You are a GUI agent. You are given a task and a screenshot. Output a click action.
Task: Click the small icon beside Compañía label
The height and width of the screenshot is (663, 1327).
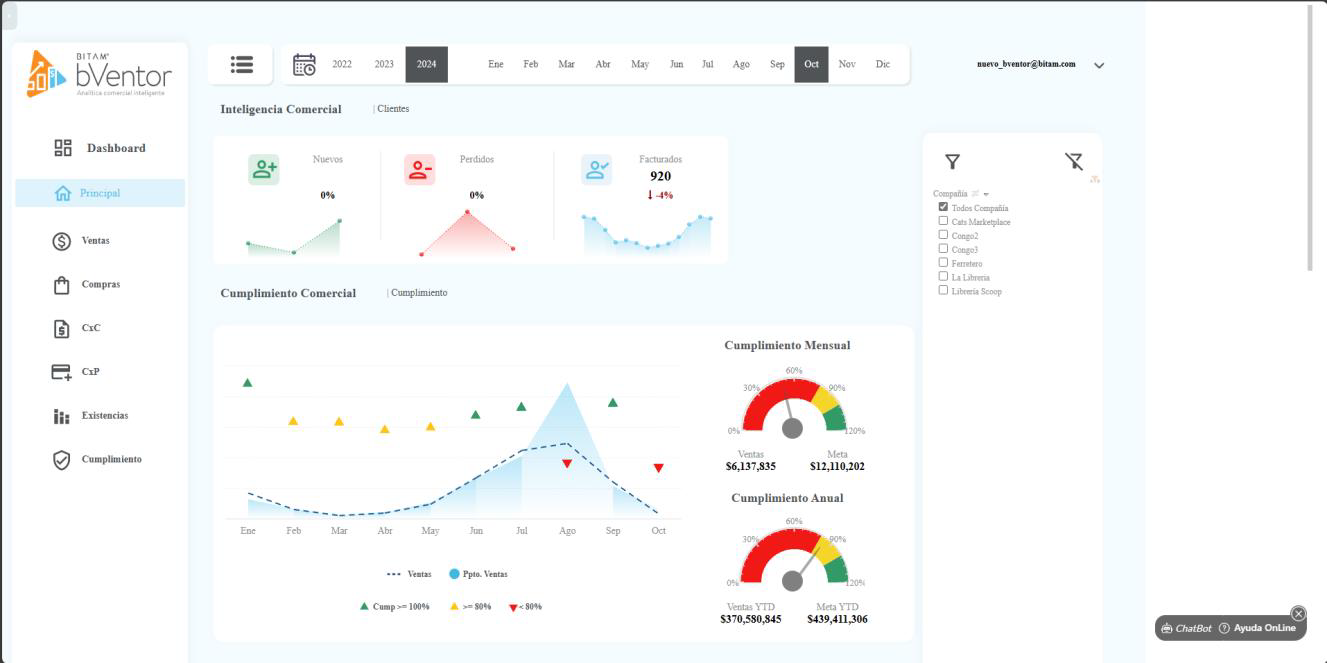[975, 194]
